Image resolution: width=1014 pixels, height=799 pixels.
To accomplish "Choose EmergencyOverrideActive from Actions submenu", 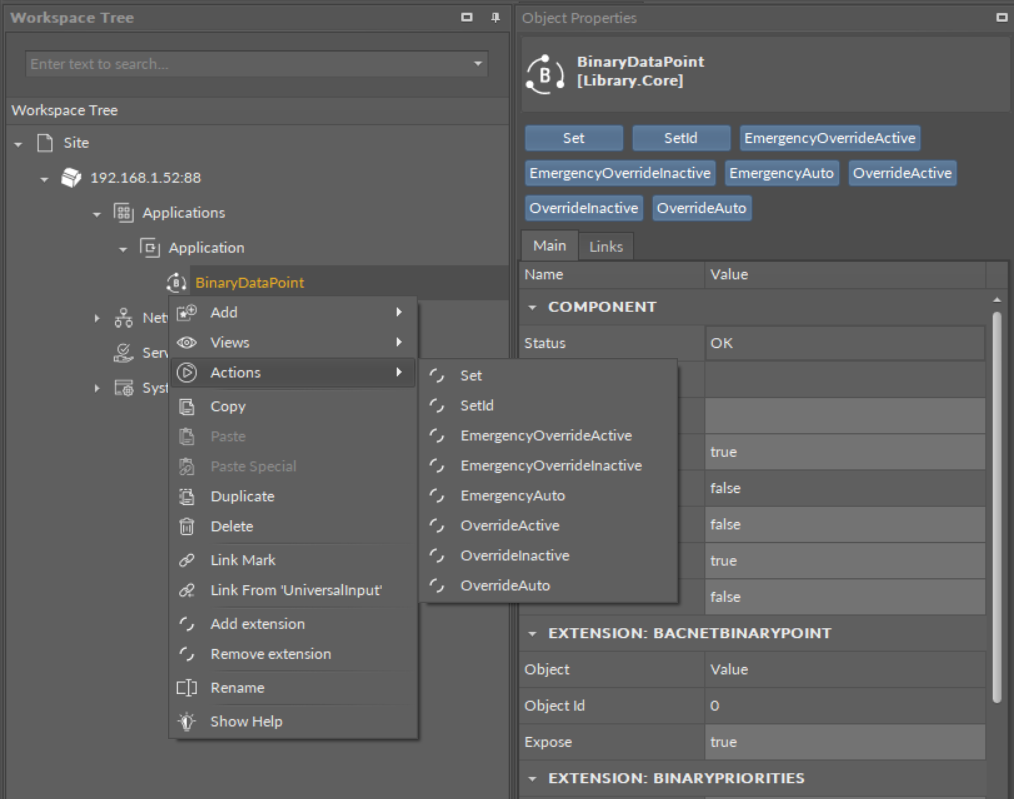I will coord(545,436).
